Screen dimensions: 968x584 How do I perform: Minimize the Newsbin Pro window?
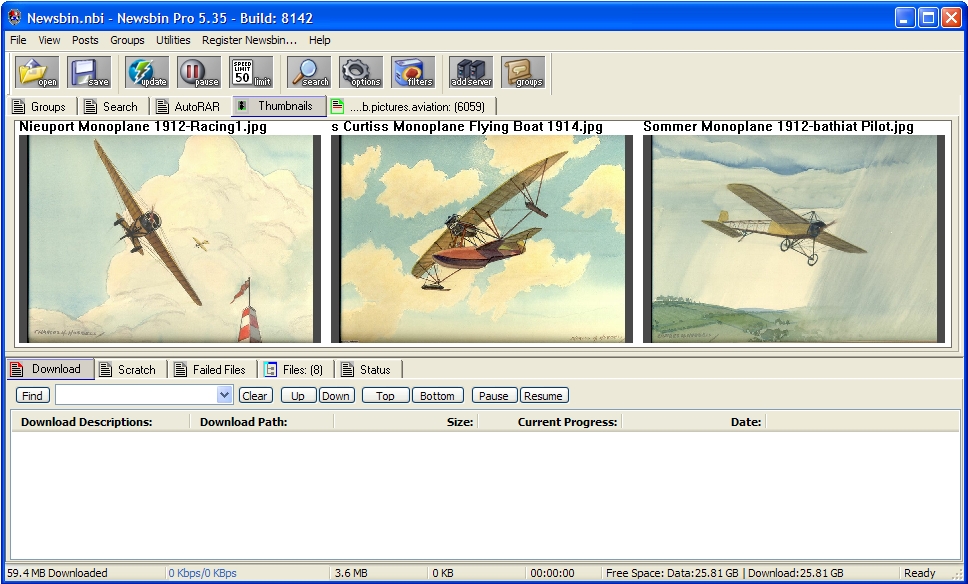(905, 18)
